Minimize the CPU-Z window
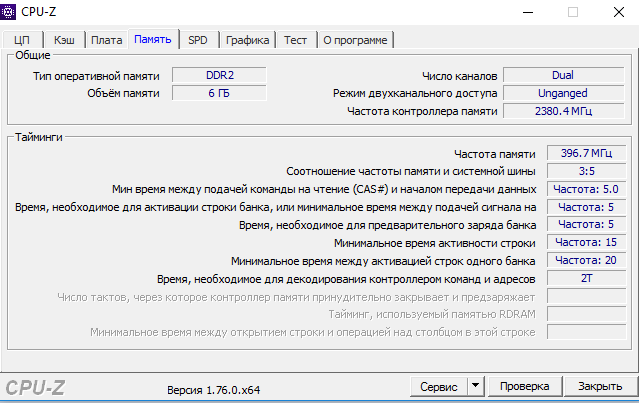Viewport: 639px width, 403px height. pos(528,12)
